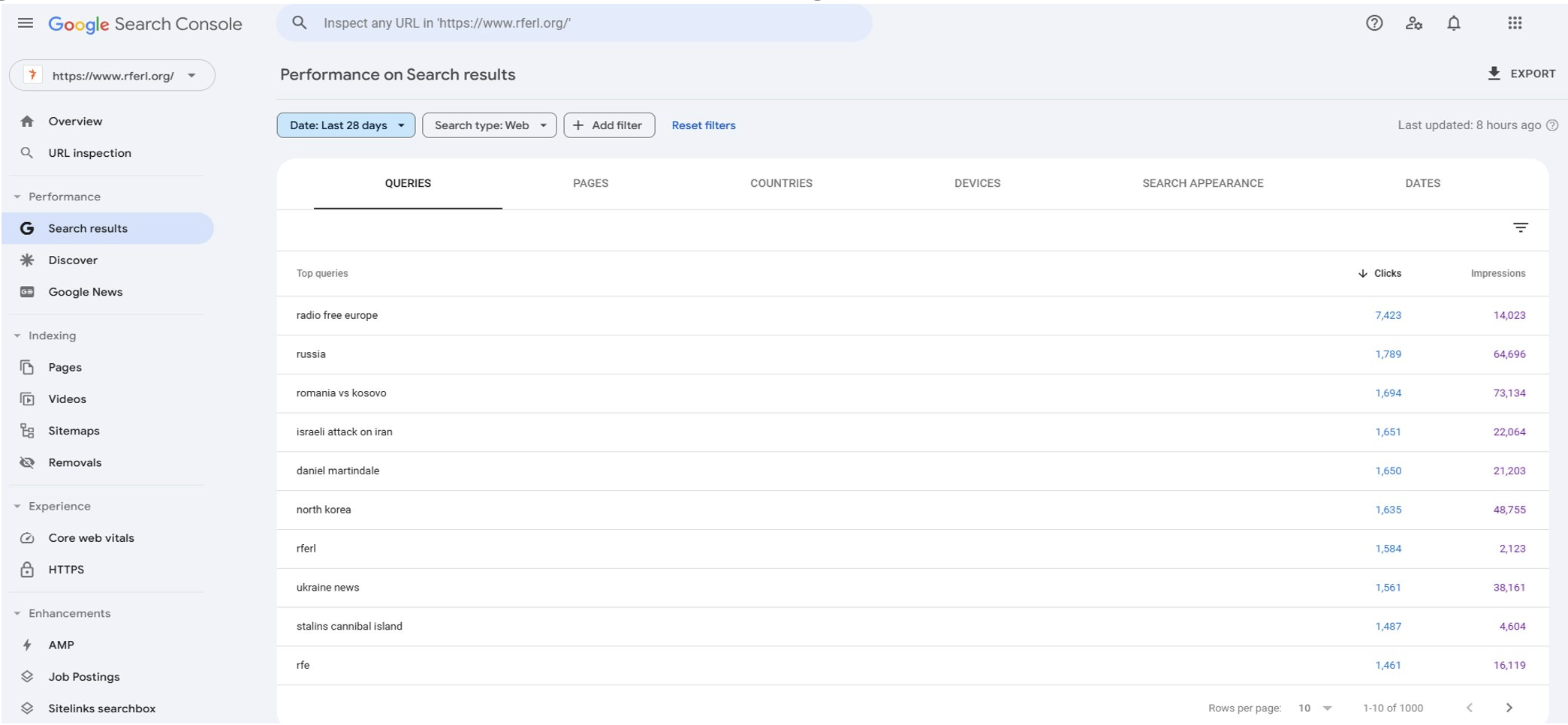
Task: Click the Help question mark icon
Action: tap(1374, 23)
